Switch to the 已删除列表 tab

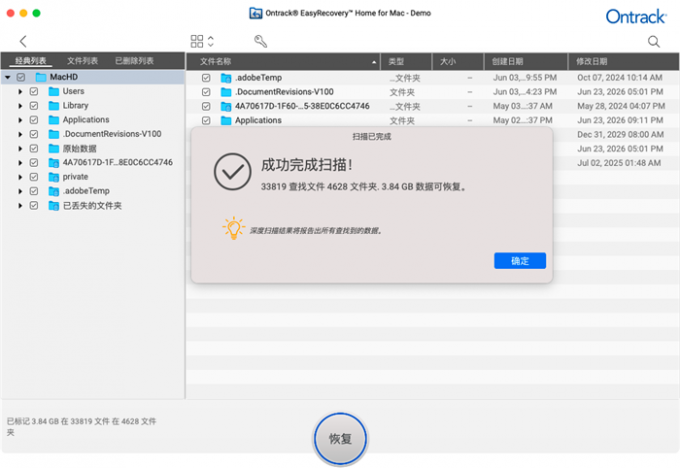(134, 61)
